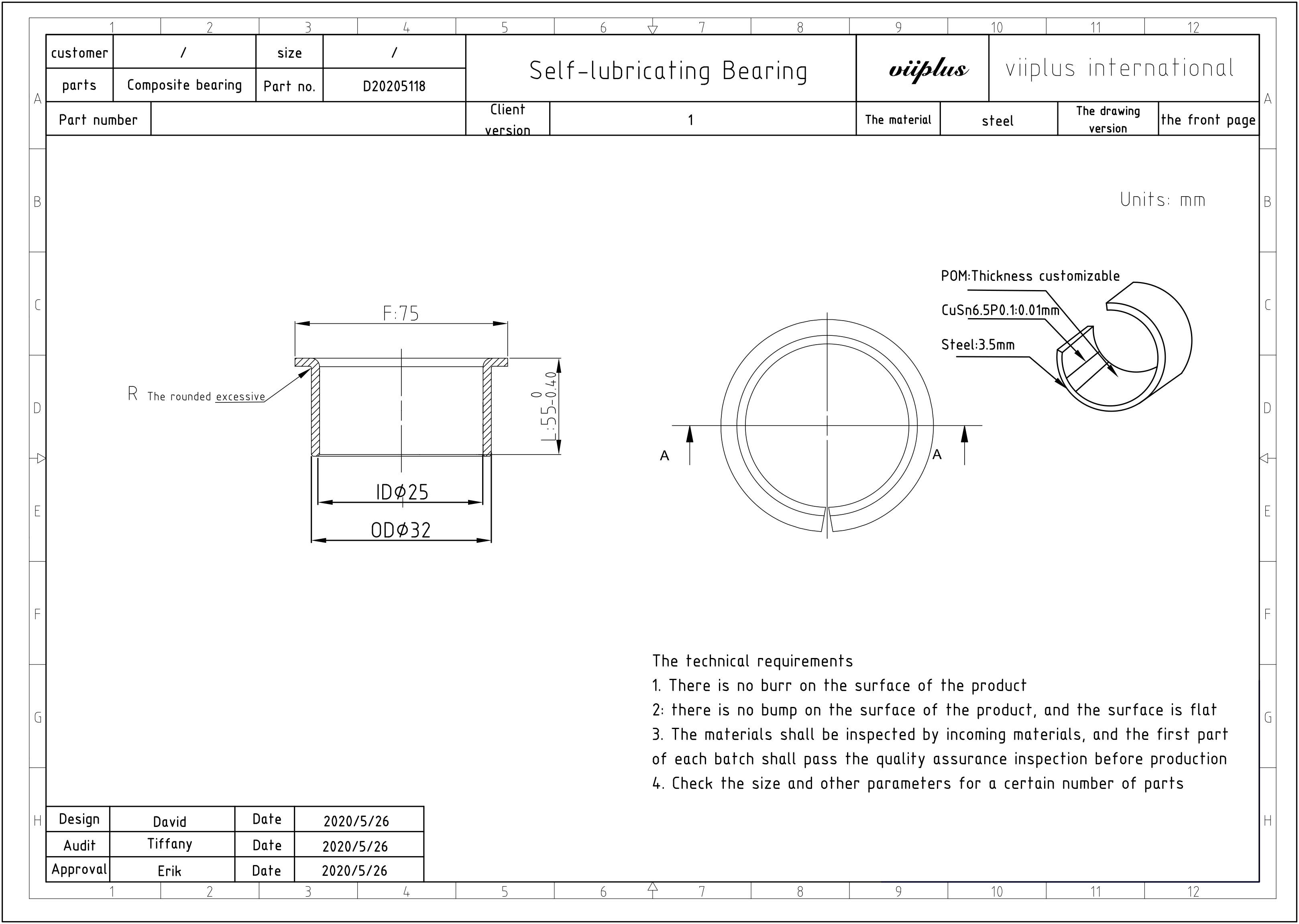This screenshot has width=1299, height=924.
Task: Click the 'The material' label cell
Action: (898, 119)
